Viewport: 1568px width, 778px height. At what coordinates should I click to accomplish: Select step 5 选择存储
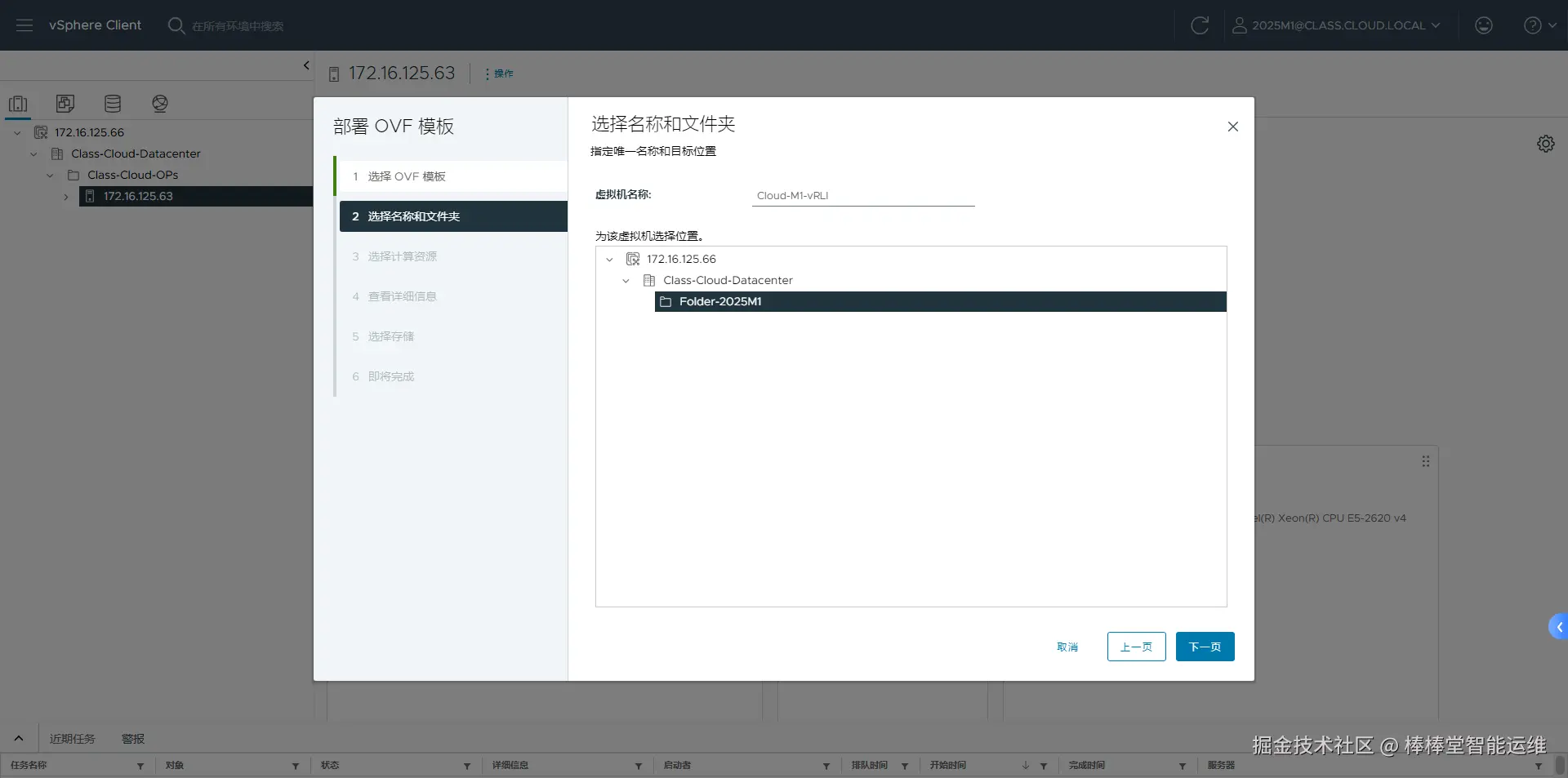pos(453,336)
